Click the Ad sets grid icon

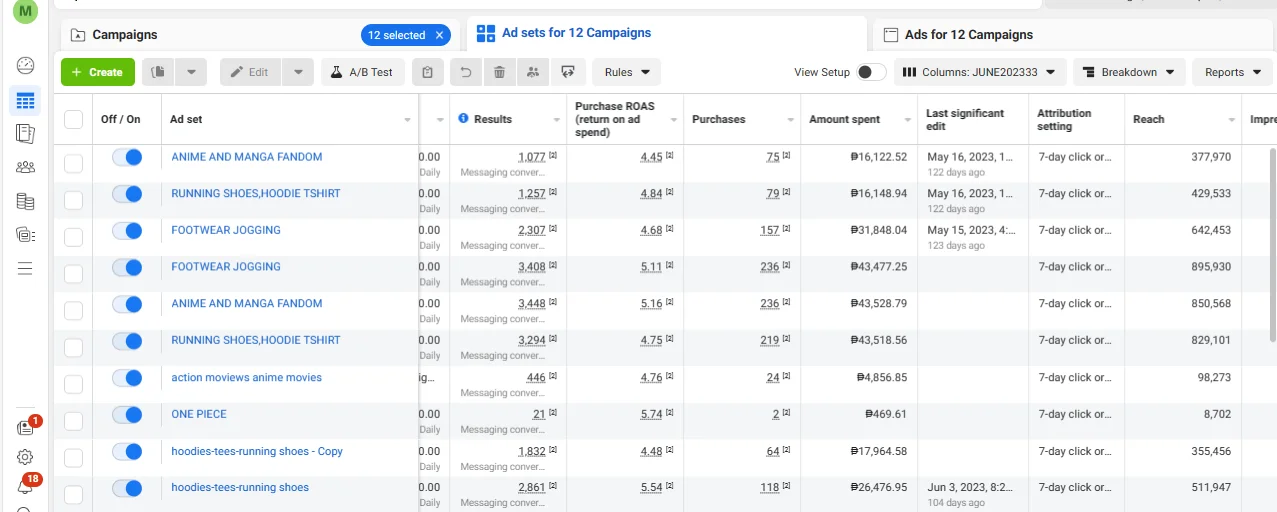pos(486,34)
